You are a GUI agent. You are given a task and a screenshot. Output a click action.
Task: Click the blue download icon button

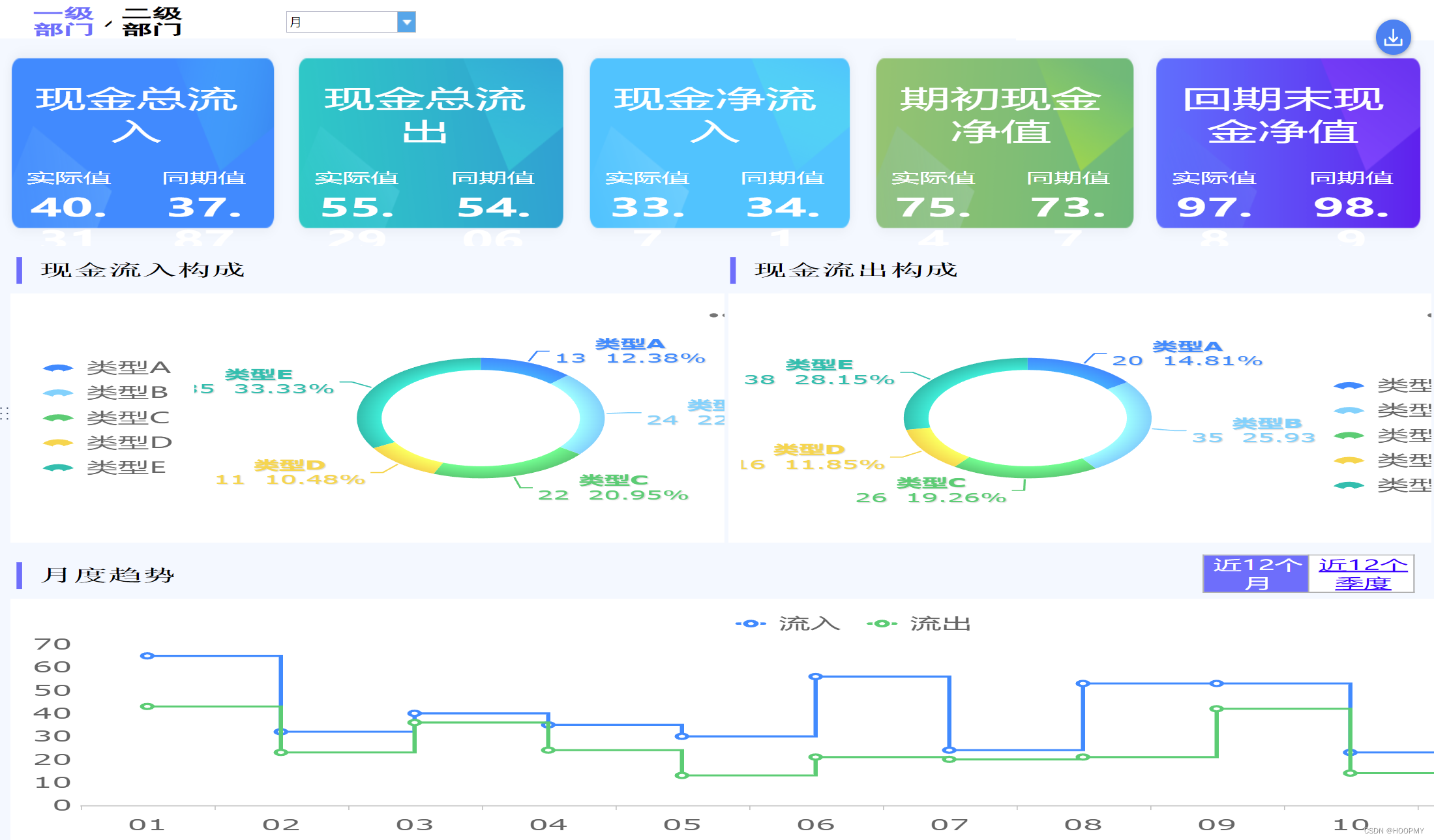coord(1392,38)
